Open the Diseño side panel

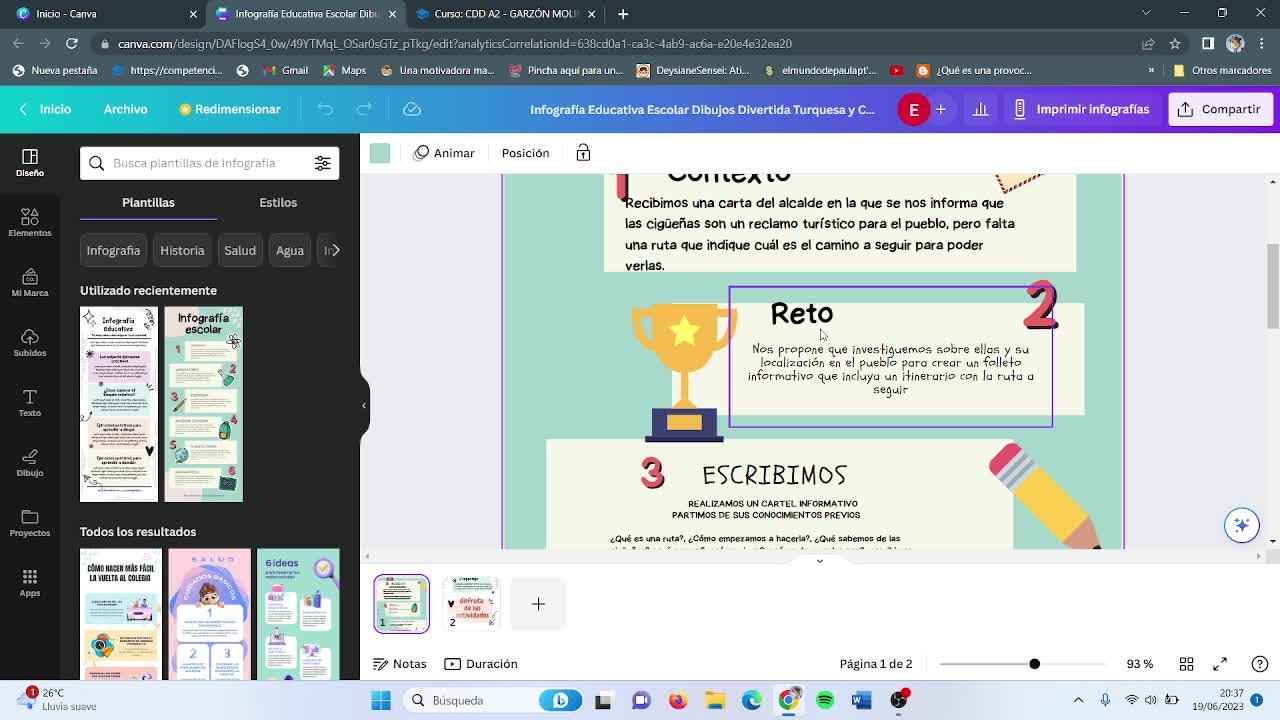pos(29,162)
